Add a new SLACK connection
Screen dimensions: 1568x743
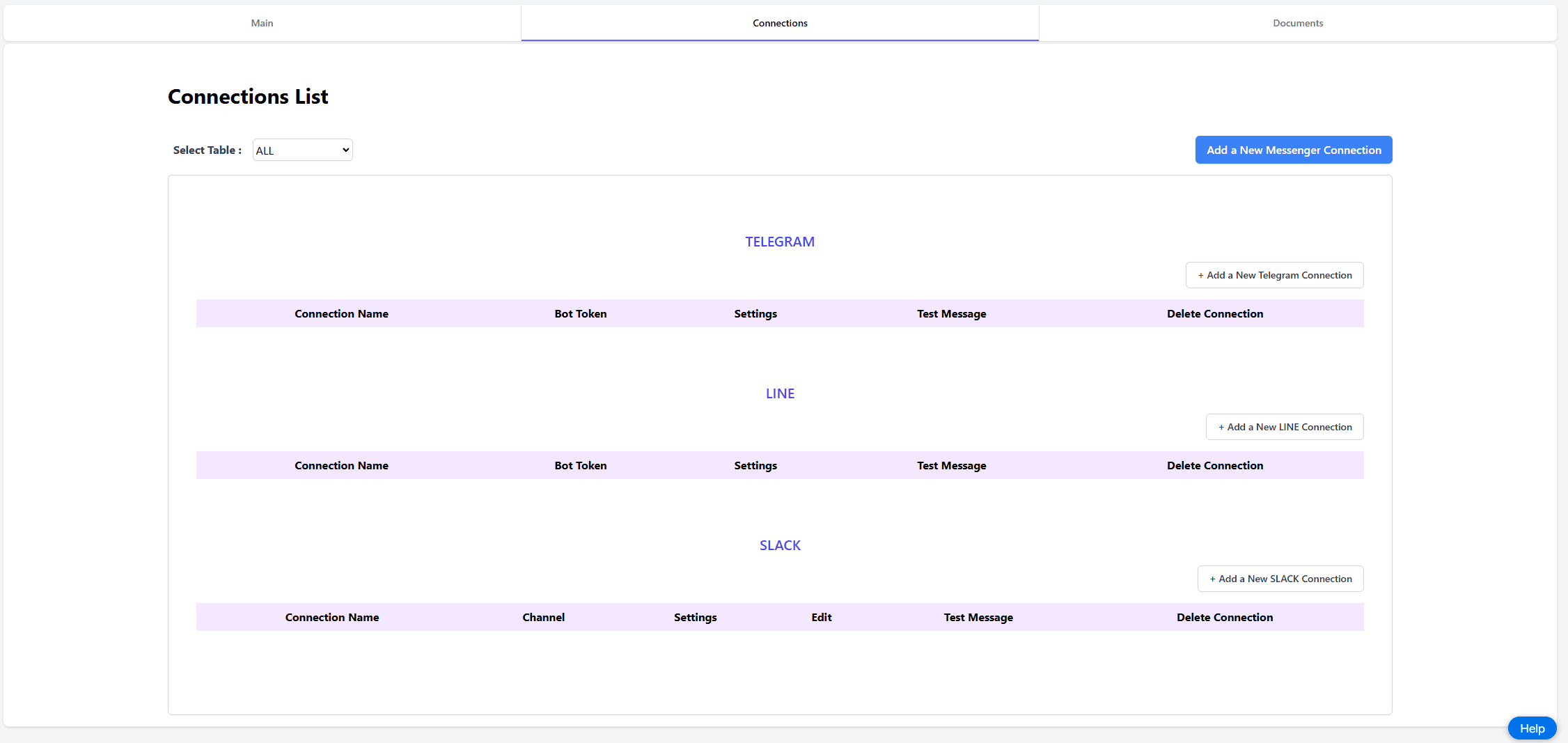[1280, 579]
